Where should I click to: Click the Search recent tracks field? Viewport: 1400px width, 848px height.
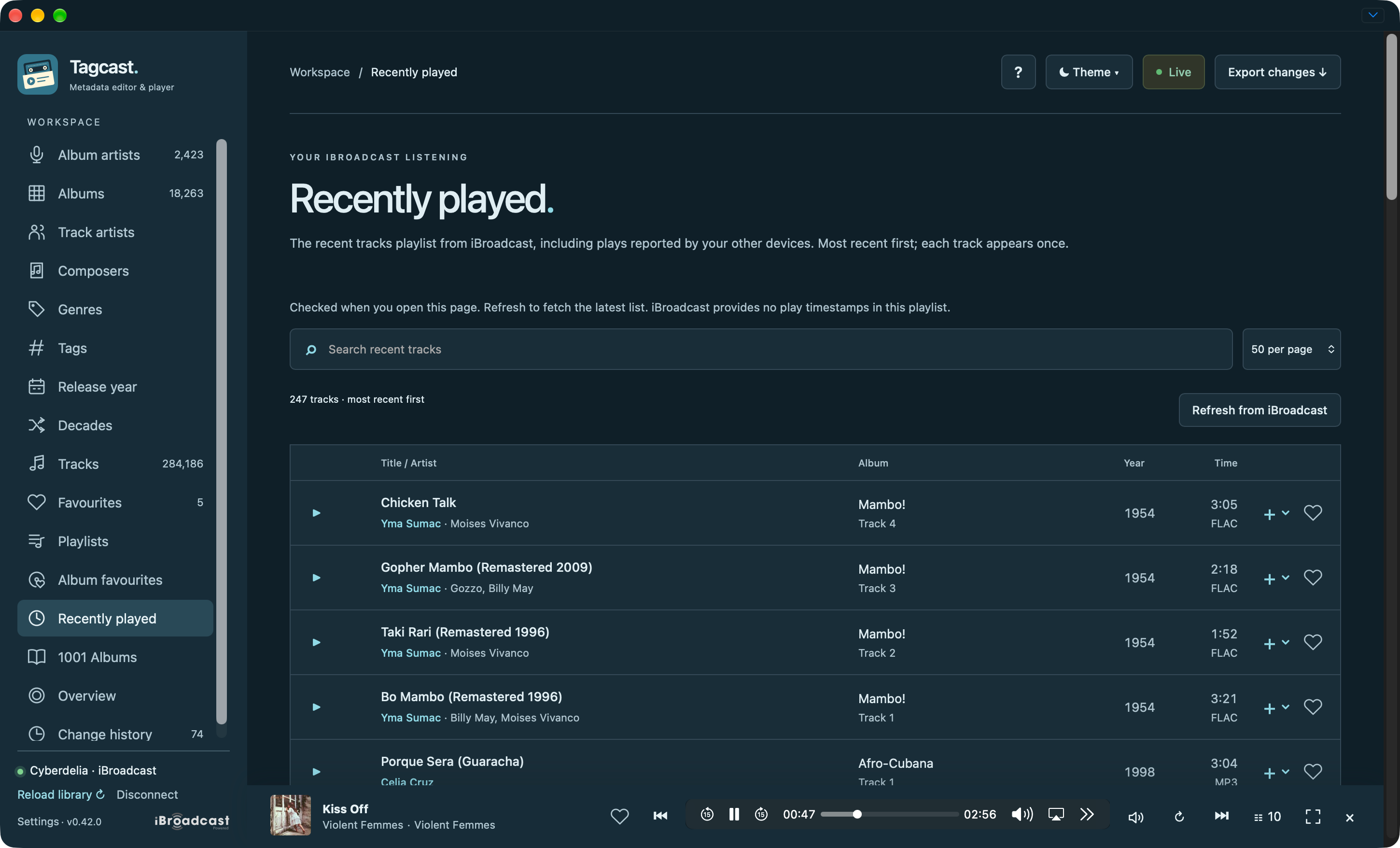pyautogui.click(x=761, y=350)
